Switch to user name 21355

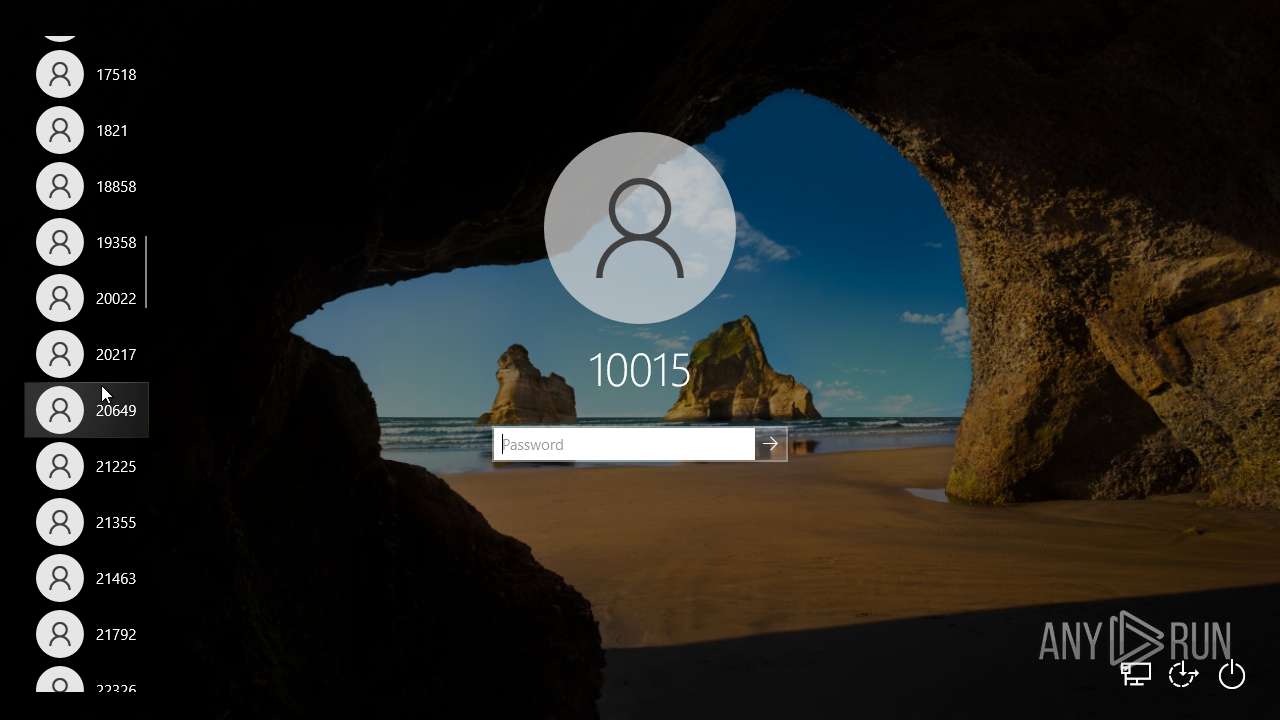(116, 523)
